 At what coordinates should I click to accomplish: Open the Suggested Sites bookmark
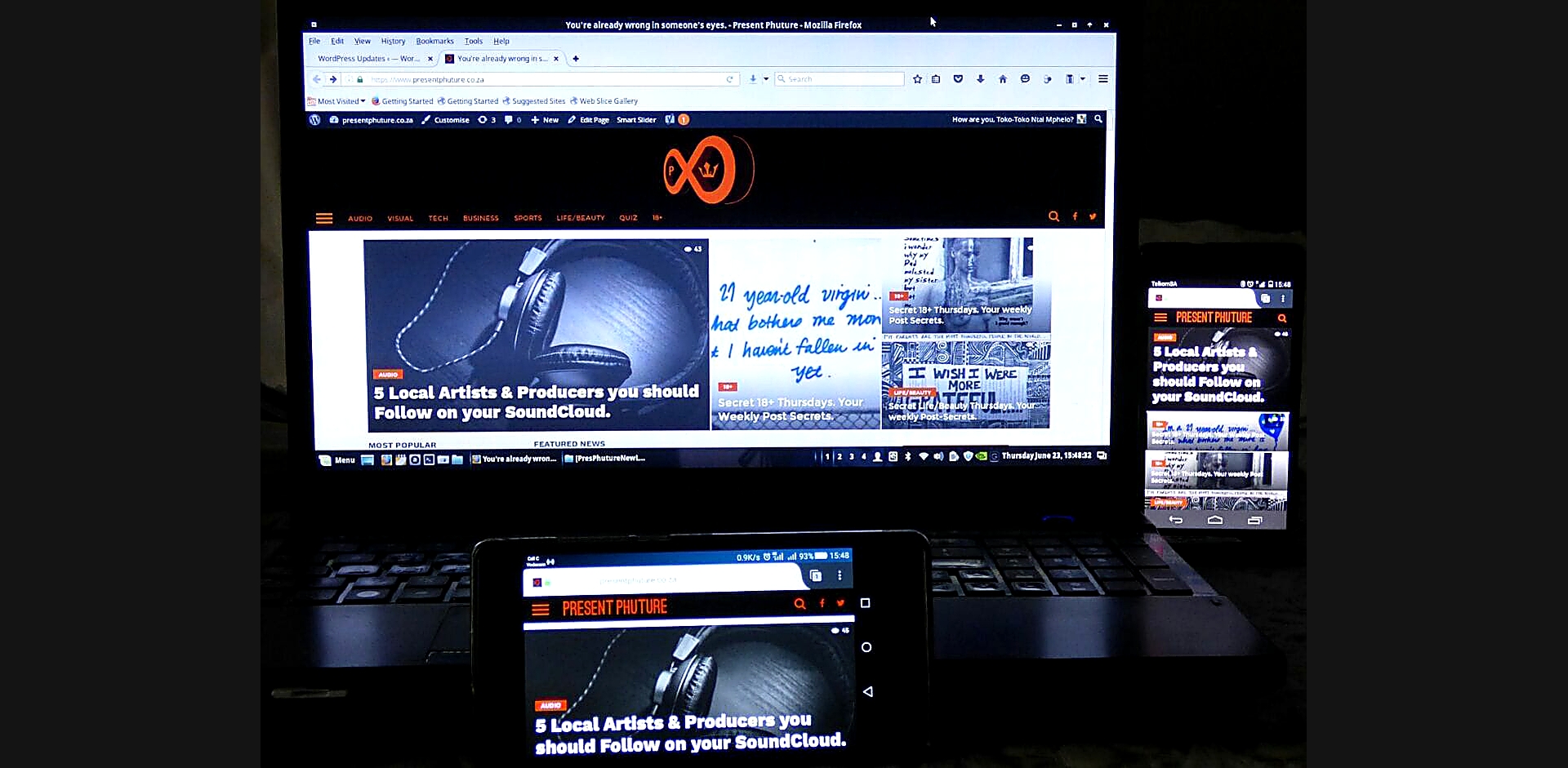pyautogui.click(x=534, y=101)
